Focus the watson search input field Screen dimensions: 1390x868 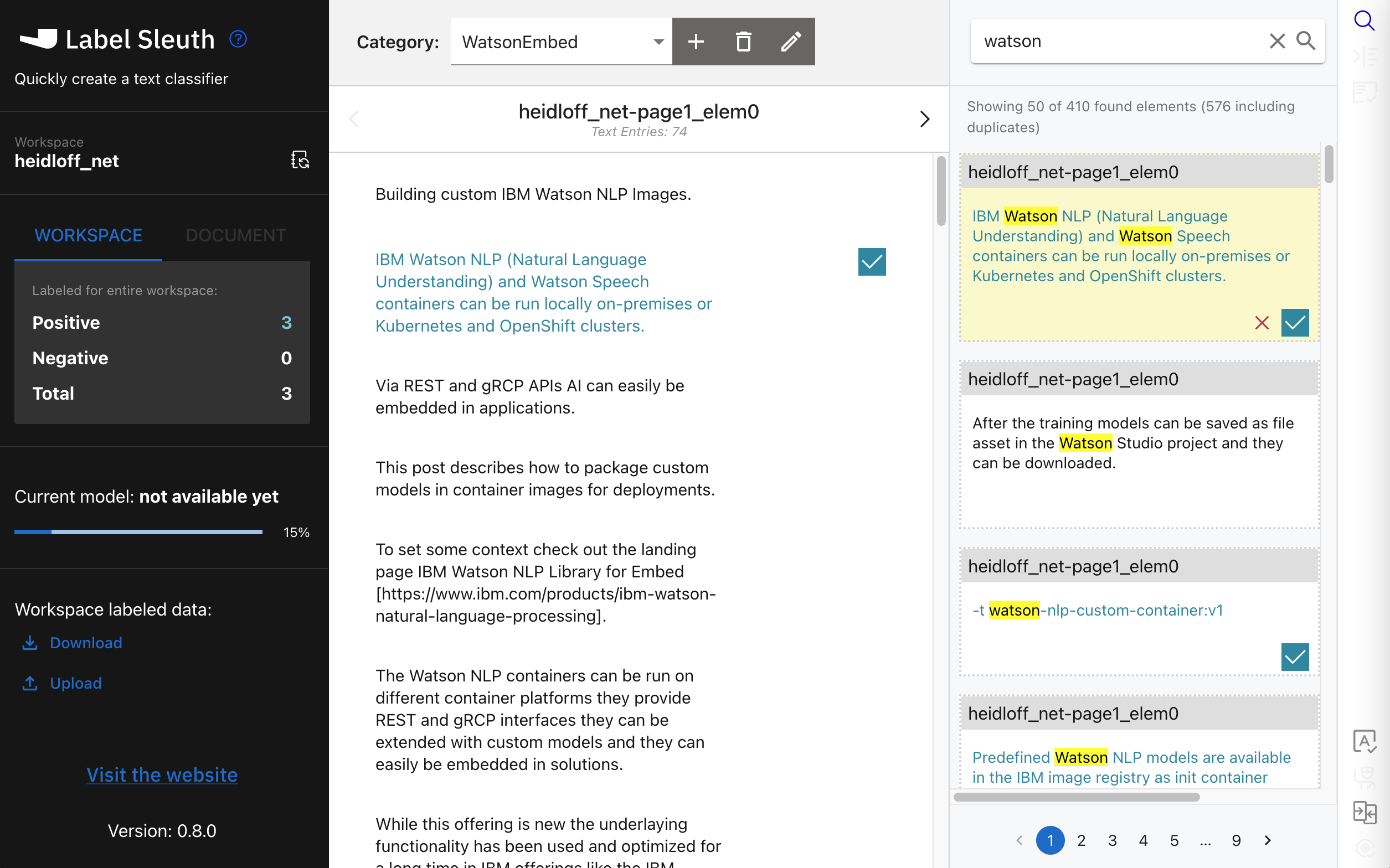[x=1120, y=41]
